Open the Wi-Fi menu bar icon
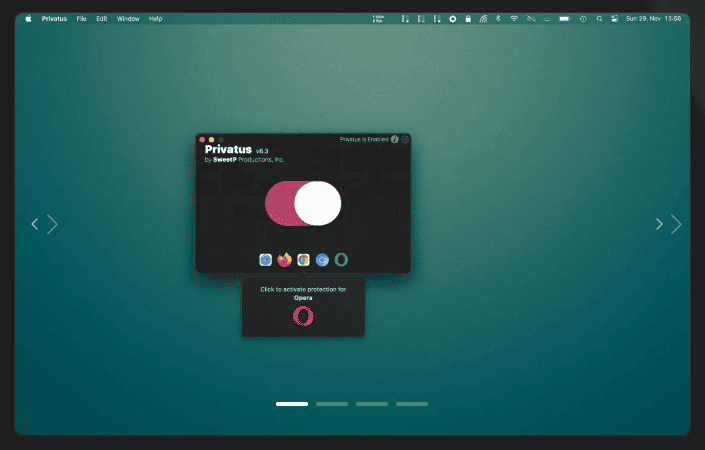This screenshot has width=705, height=450. 514,19
